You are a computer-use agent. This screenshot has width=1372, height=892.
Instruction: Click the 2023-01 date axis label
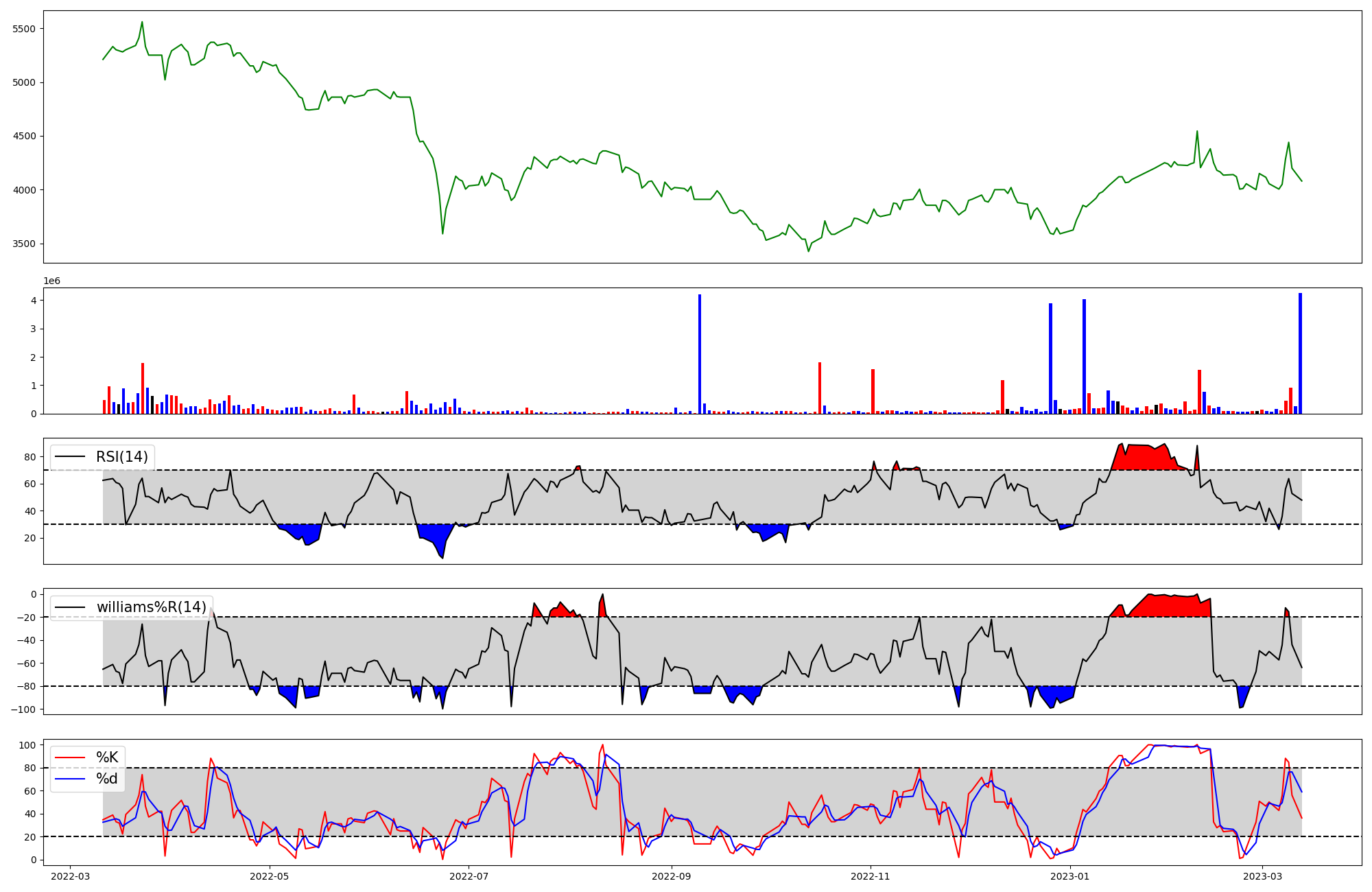[1070, 876]
